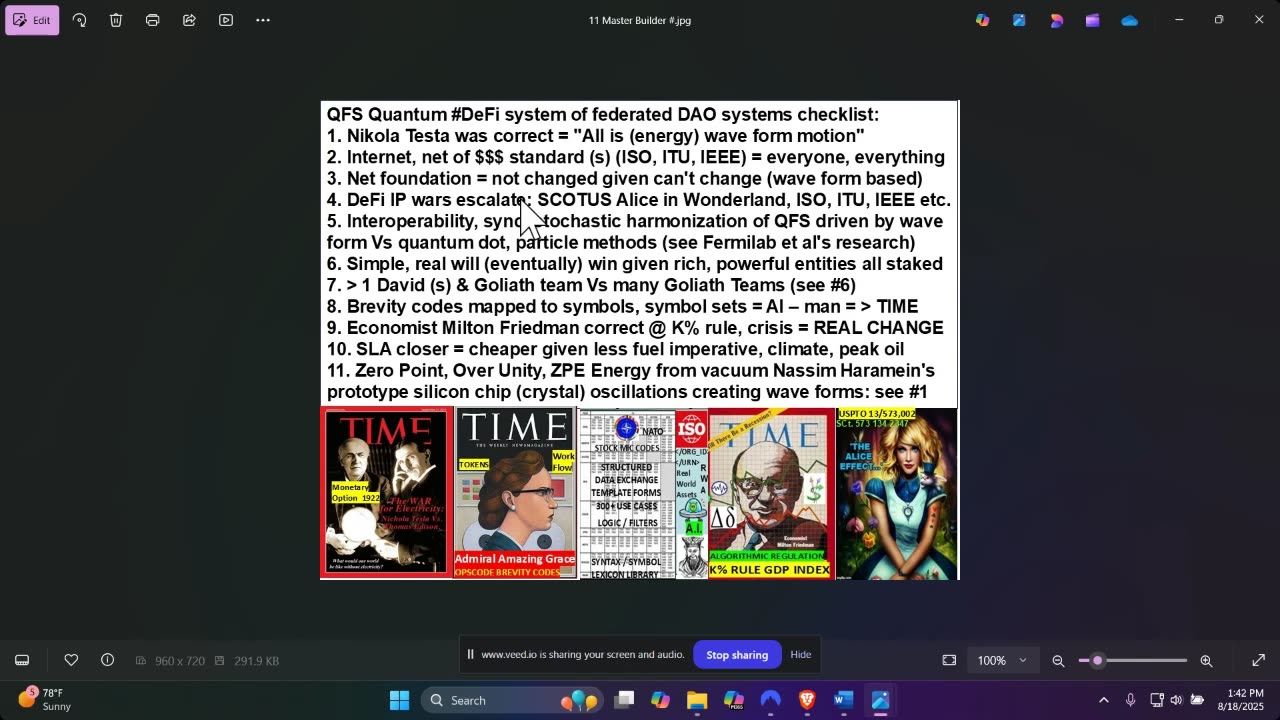Rotate the image with the rotate icon
Image resolution: width=1280 pixels, height=720 pixels.
pyautogui.click(x=79, y=20)
